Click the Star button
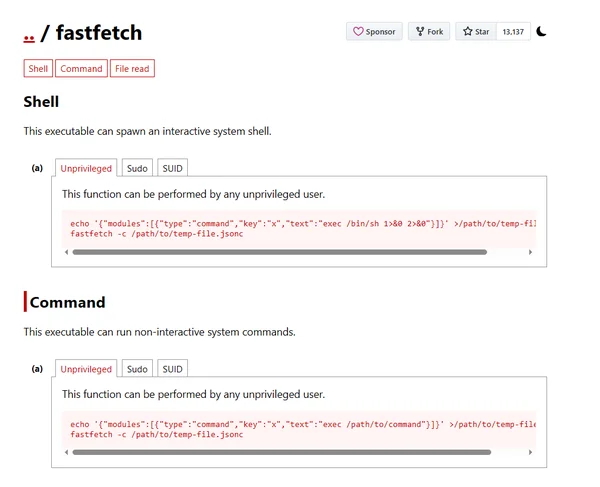The height and width of the screenshot is (487, 600). pyautogui.click(x=475, y=32)
